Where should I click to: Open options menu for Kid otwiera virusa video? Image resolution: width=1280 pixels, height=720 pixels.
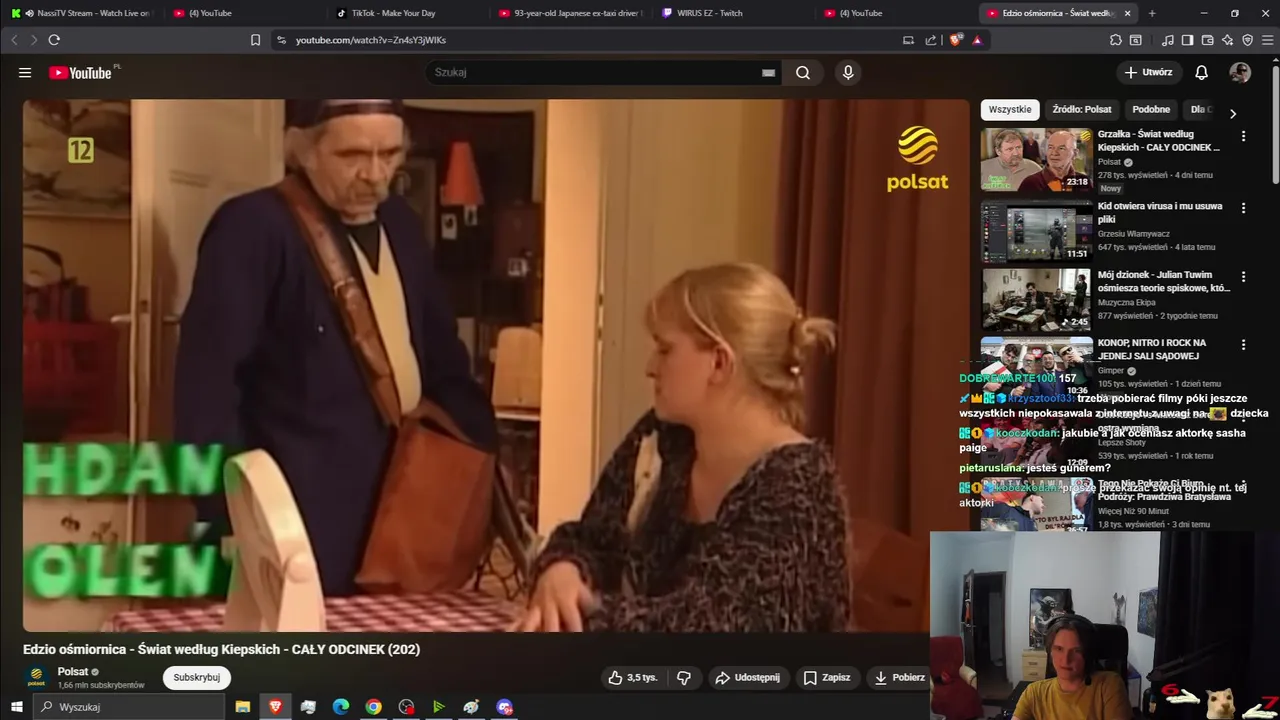(1243, 208)
